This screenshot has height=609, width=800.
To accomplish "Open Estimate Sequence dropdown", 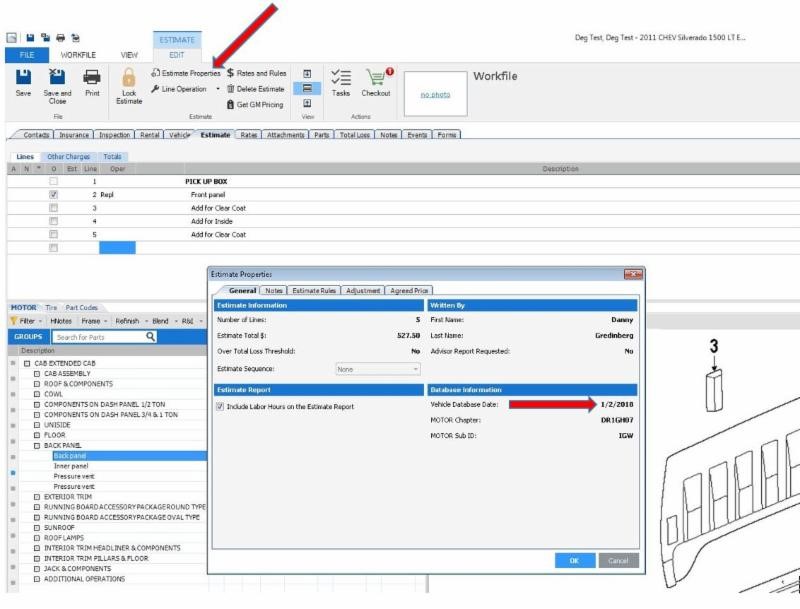I will tap(378, 369).
